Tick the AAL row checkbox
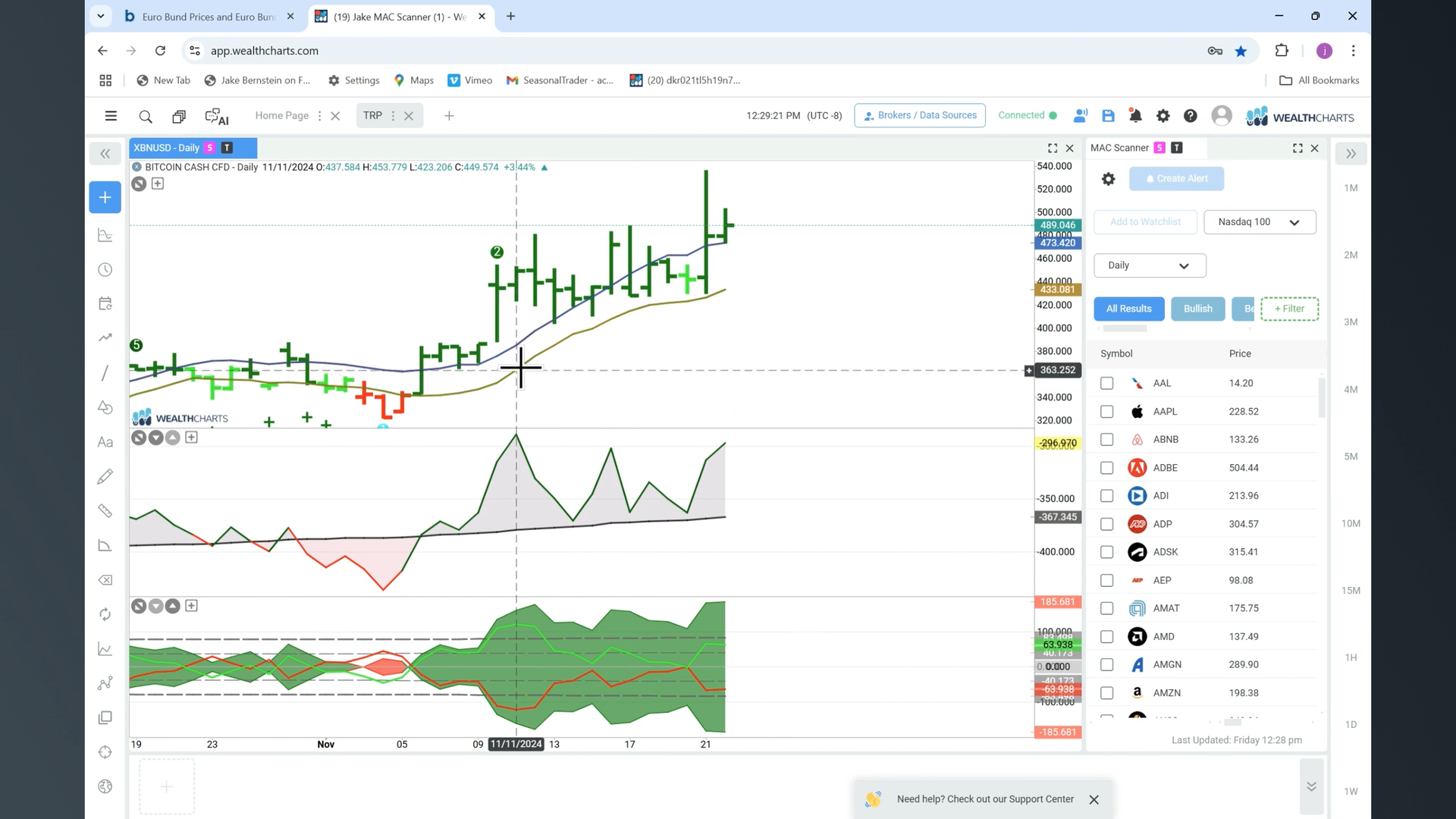This screenshot has height=819, width=1456. tap(1106, 383)
